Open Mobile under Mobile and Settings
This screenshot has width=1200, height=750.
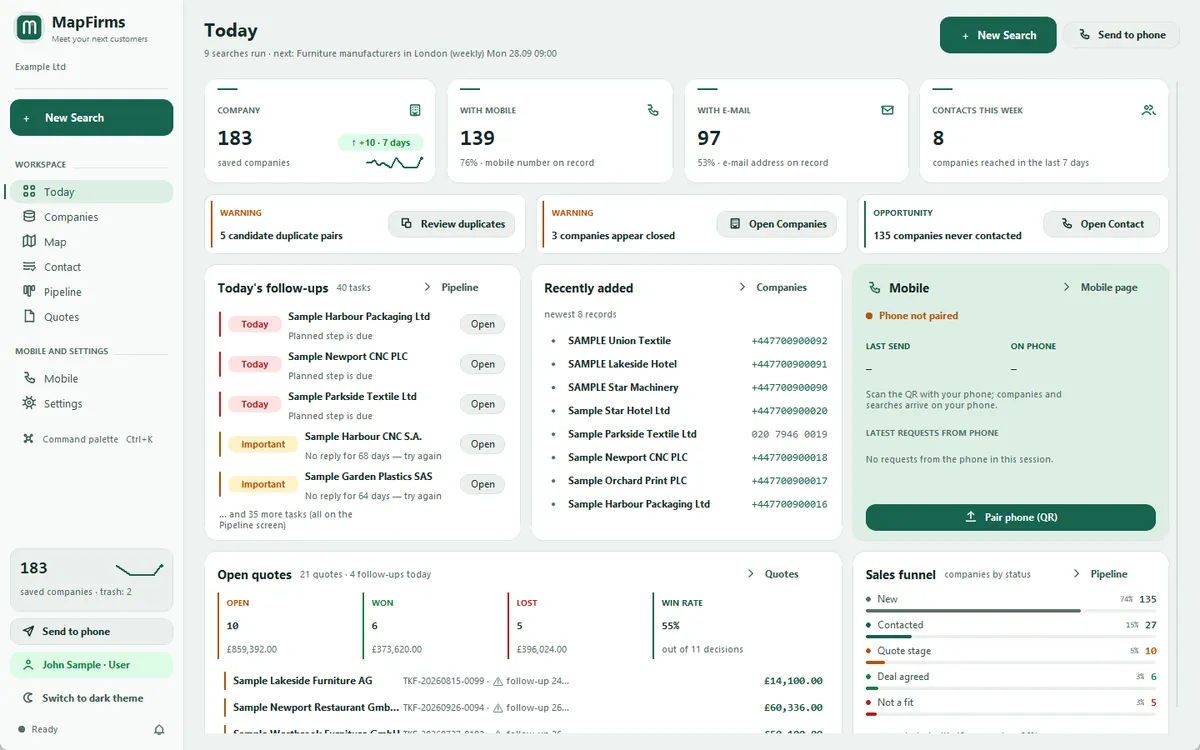(x=92, y=379)
